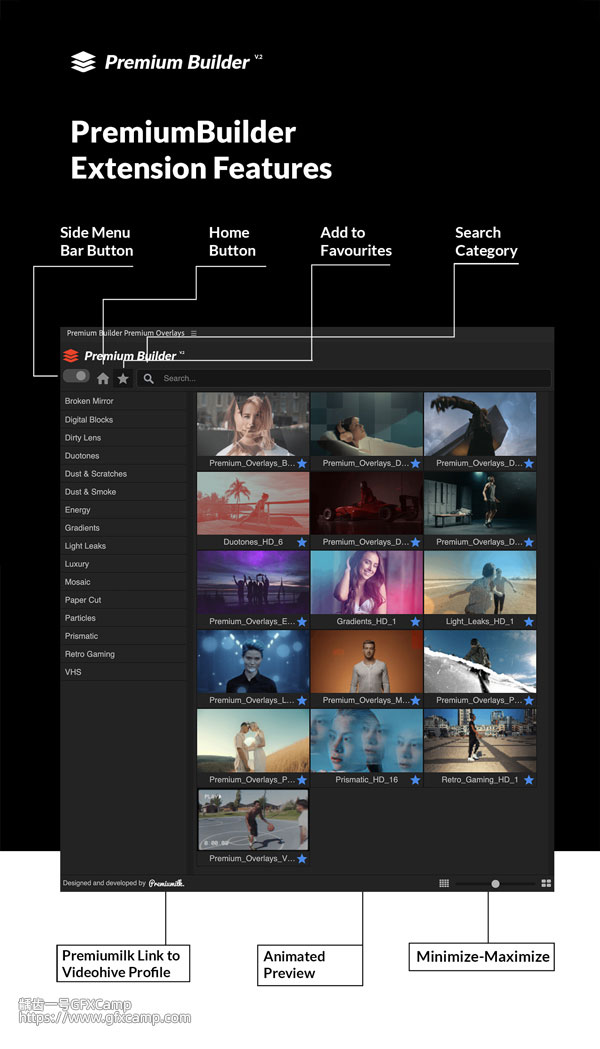Preview the Premium_Overlays_B broken mirror woman thumbnail

click(x=253, y=424)
